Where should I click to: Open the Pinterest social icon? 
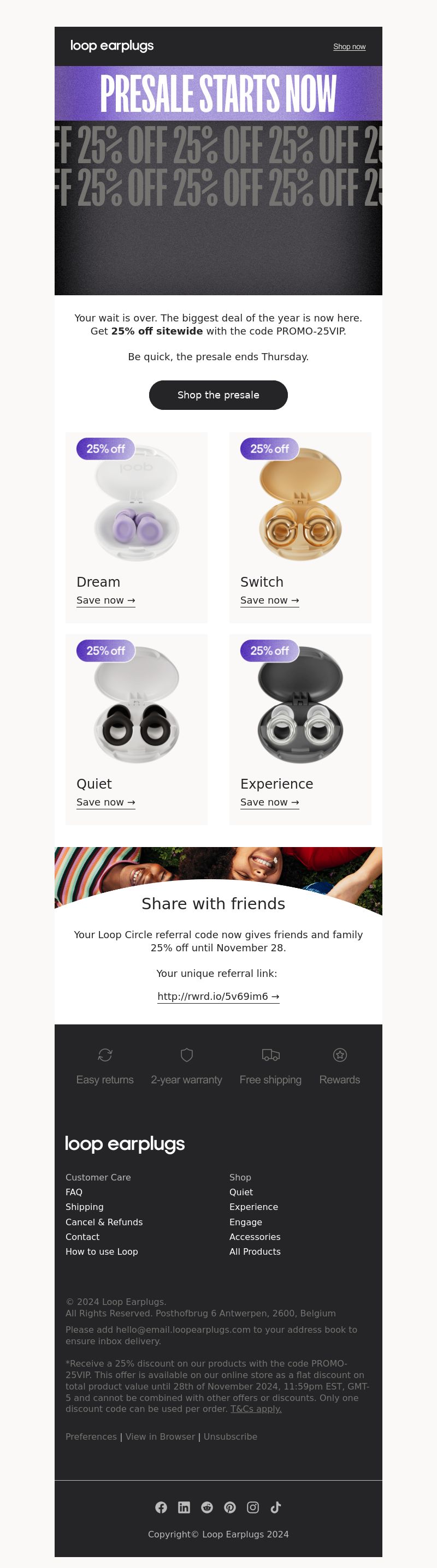[230, 1507]
